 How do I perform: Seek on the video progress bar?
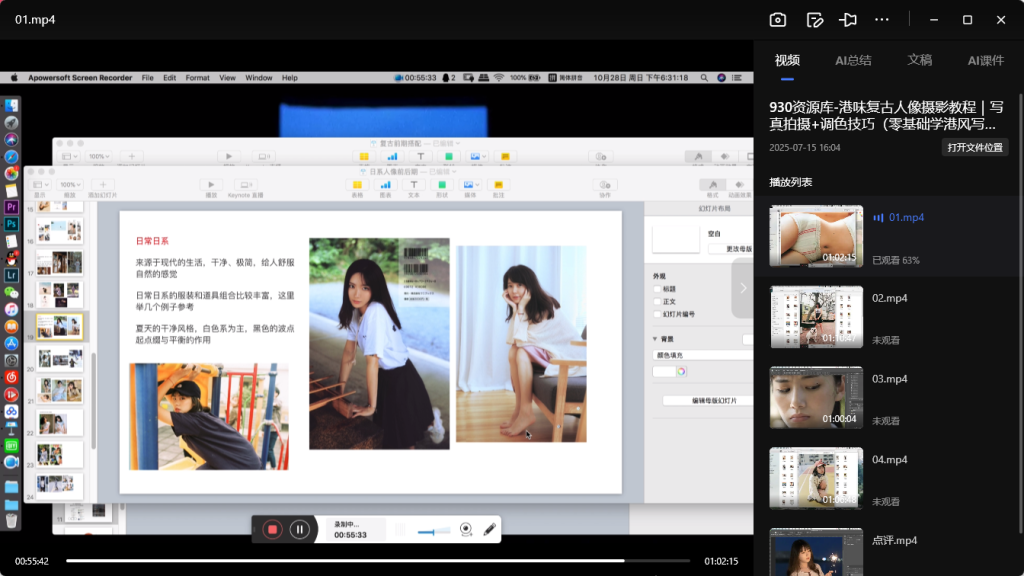pos(380,561)
